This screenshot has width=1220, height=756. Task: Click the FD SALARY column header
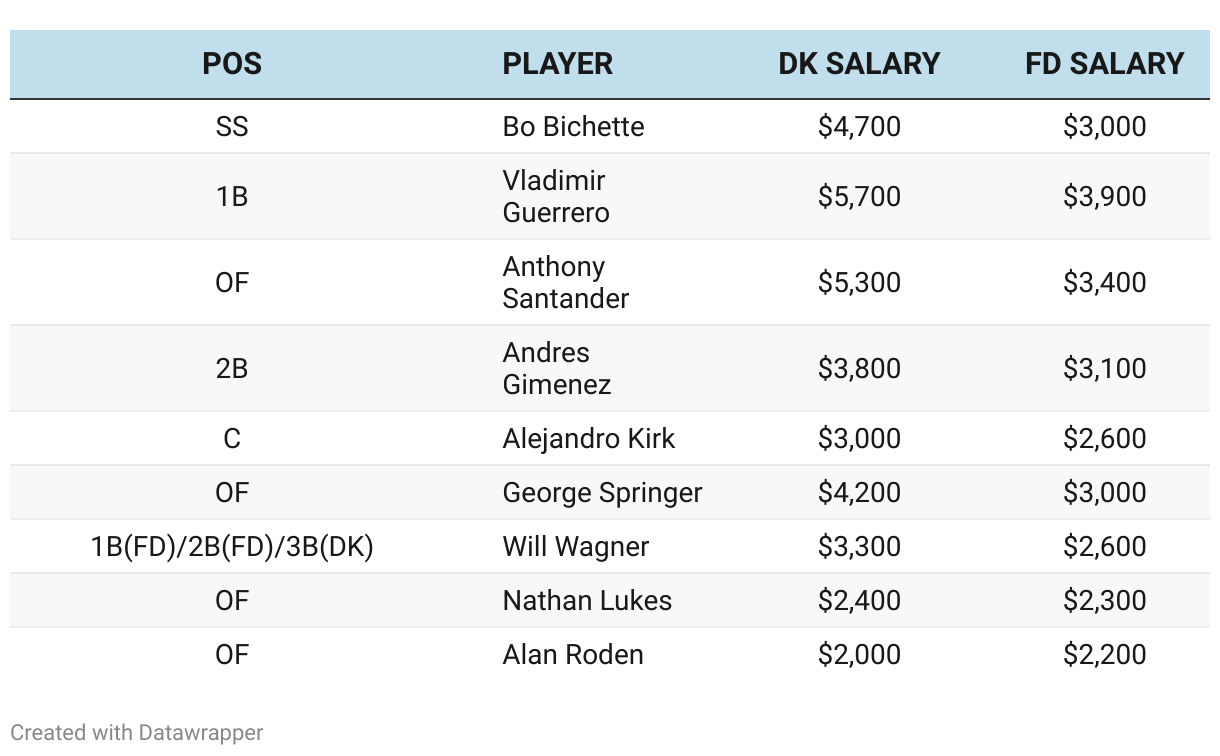[1104, 64]
